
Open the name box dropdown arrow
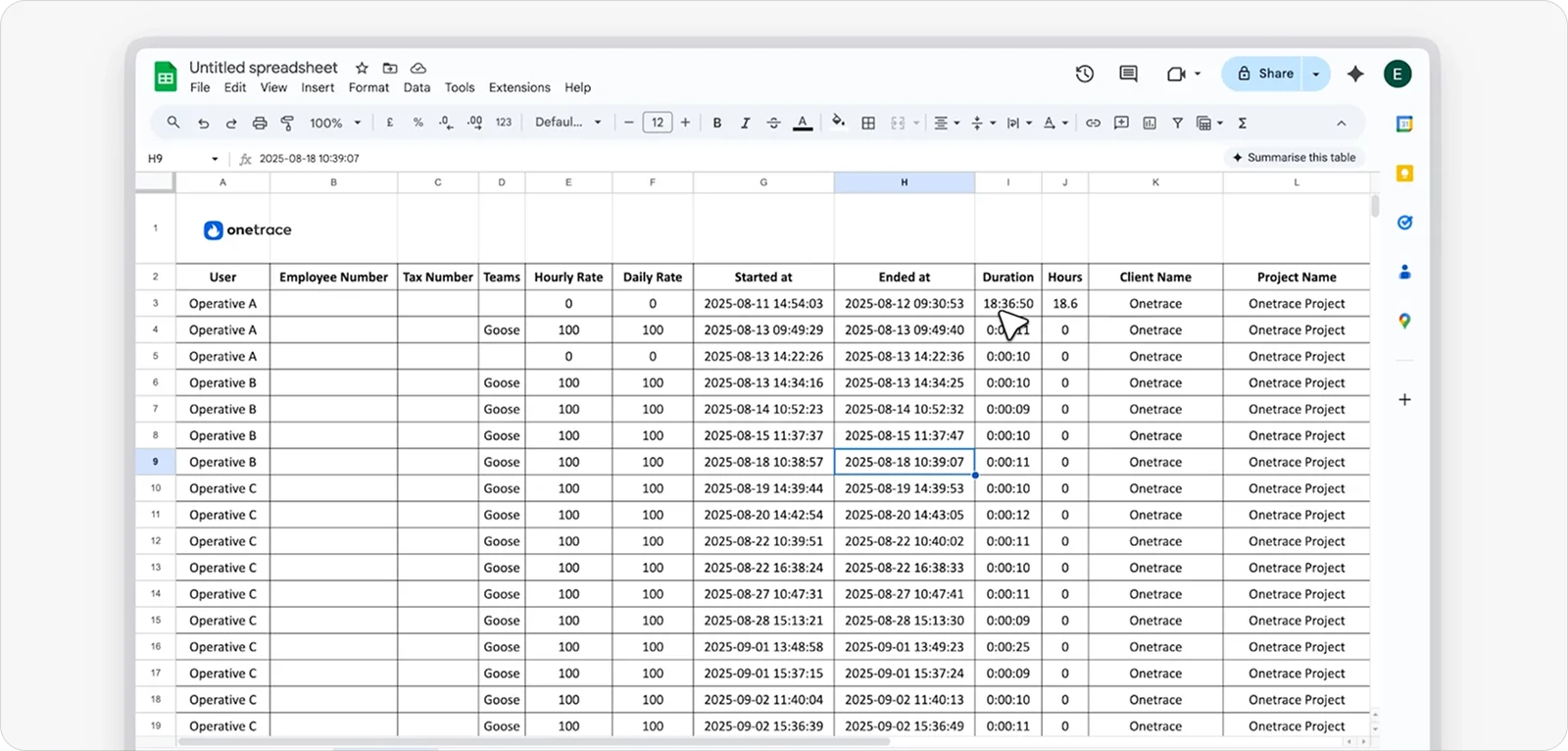coord(215,159)
